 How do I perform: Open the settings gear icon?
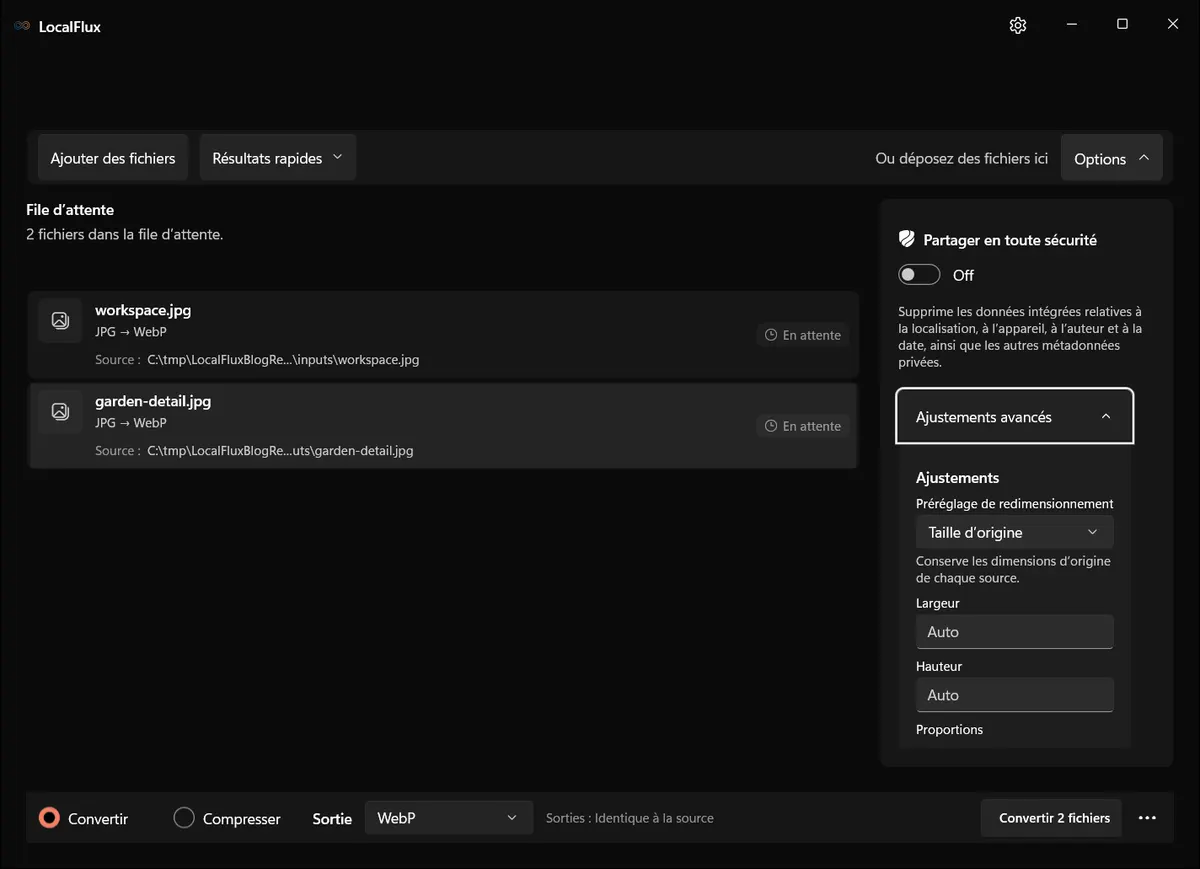point(1018,25)
